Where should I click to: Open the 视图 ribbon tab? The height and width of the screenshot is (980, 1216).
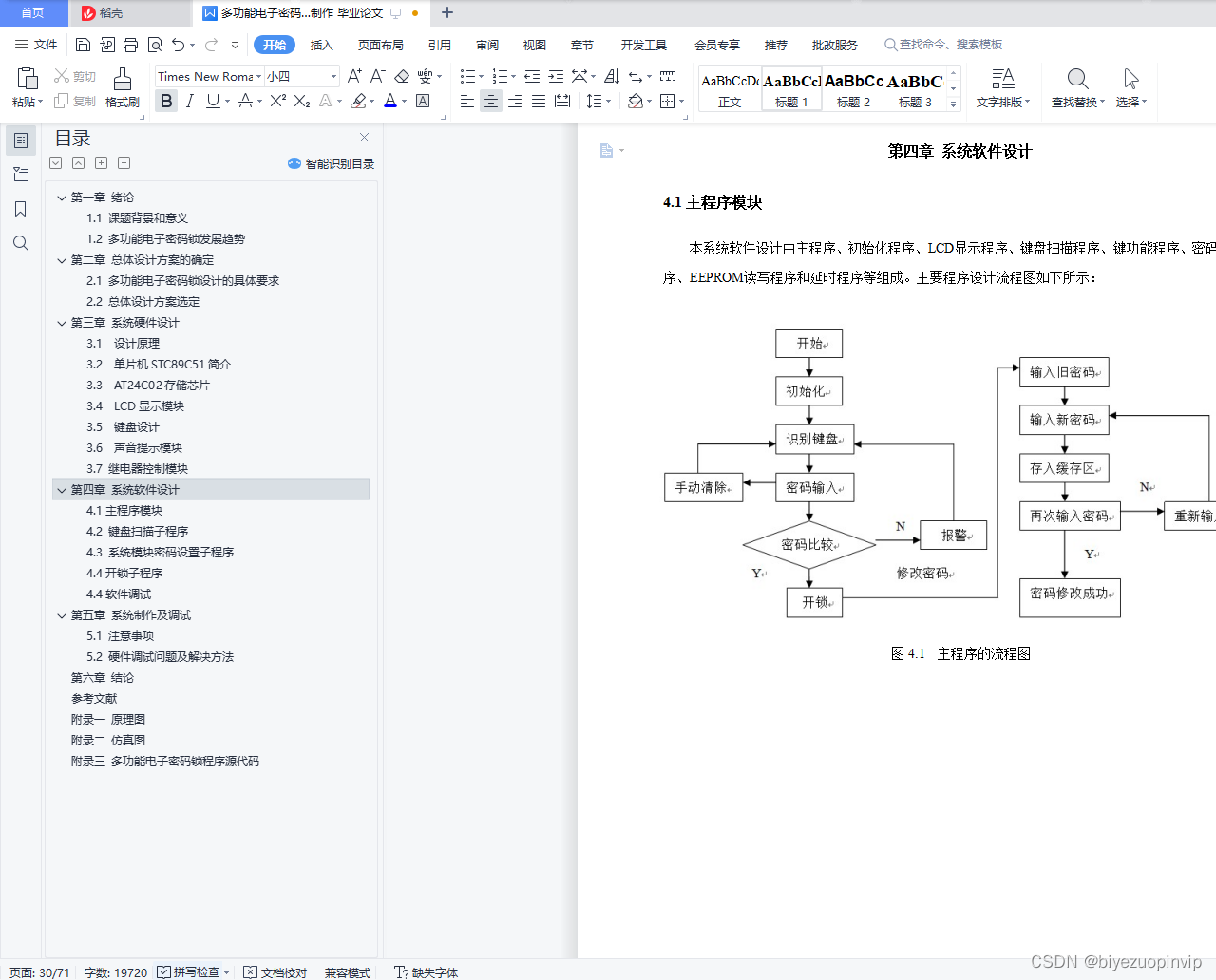coord(535,45)
